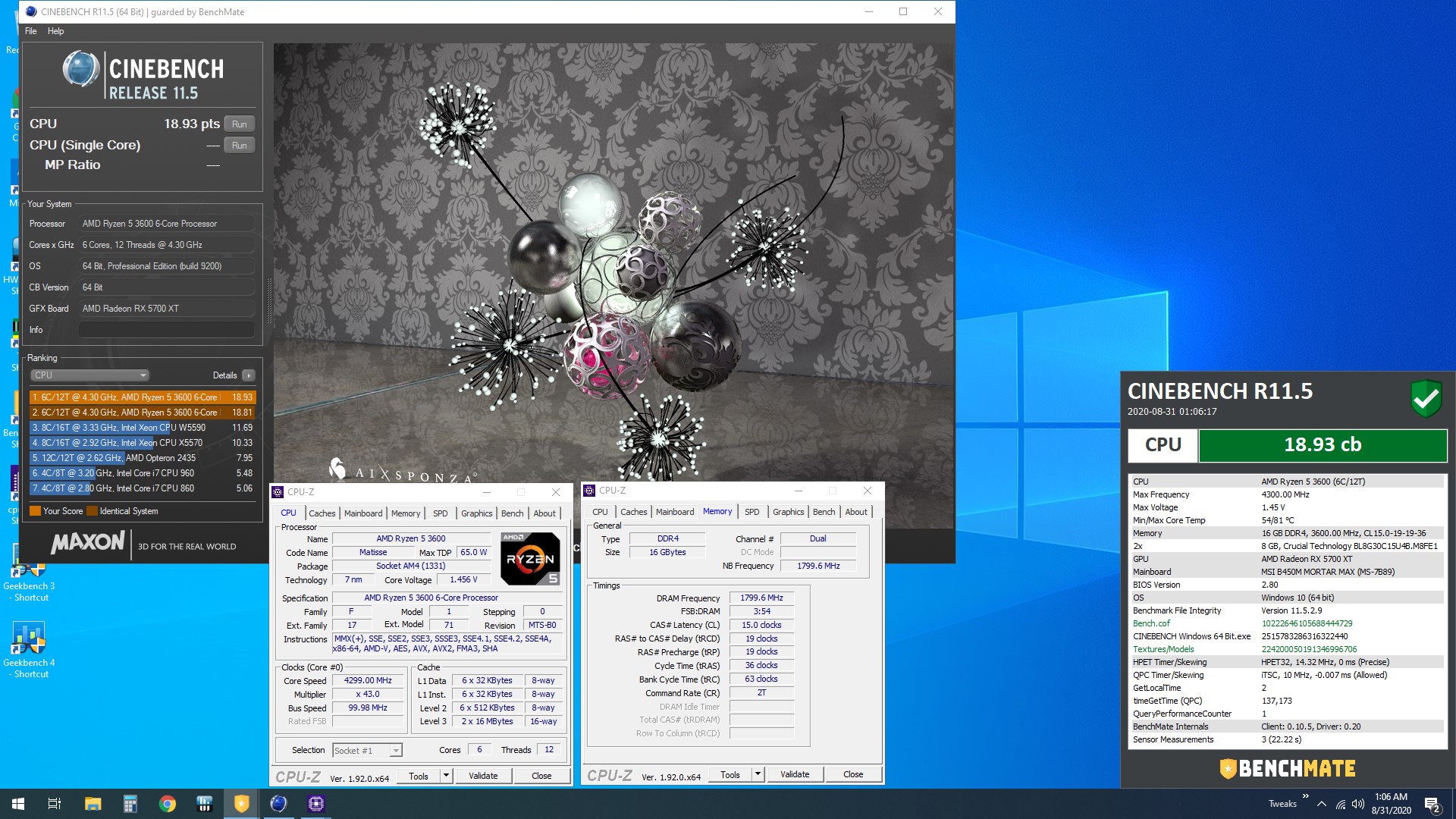The width and height of the screenshot is (1456, 819).
Task: Open Google Chrome from the taskbar
Action: tap(167, 804)
